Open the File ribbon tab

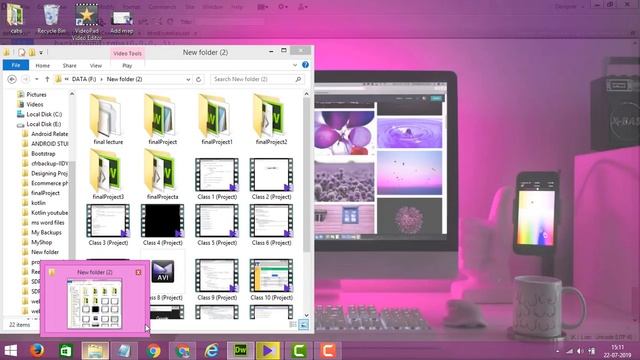16,65
